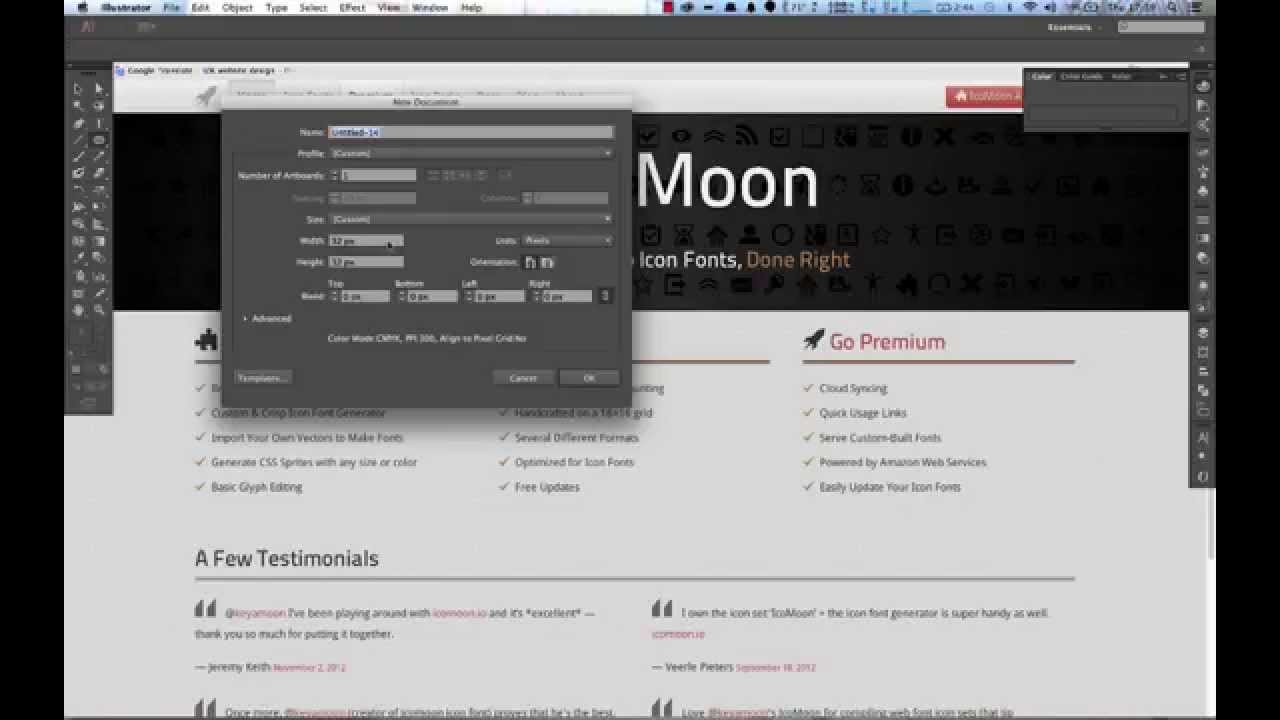Open the Color panel options menu

pos(1181,76)
